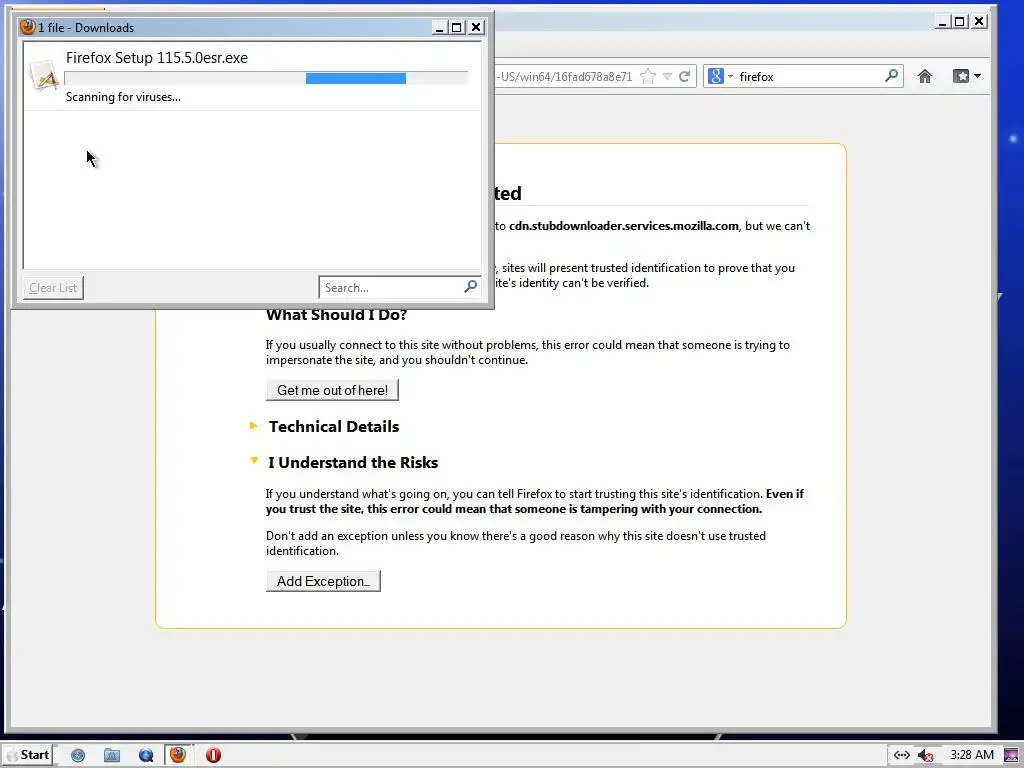Viewport: 1024px width, 768px height.
Task: Switch to the Firefox taskbar button
Action: pos(178,755)
